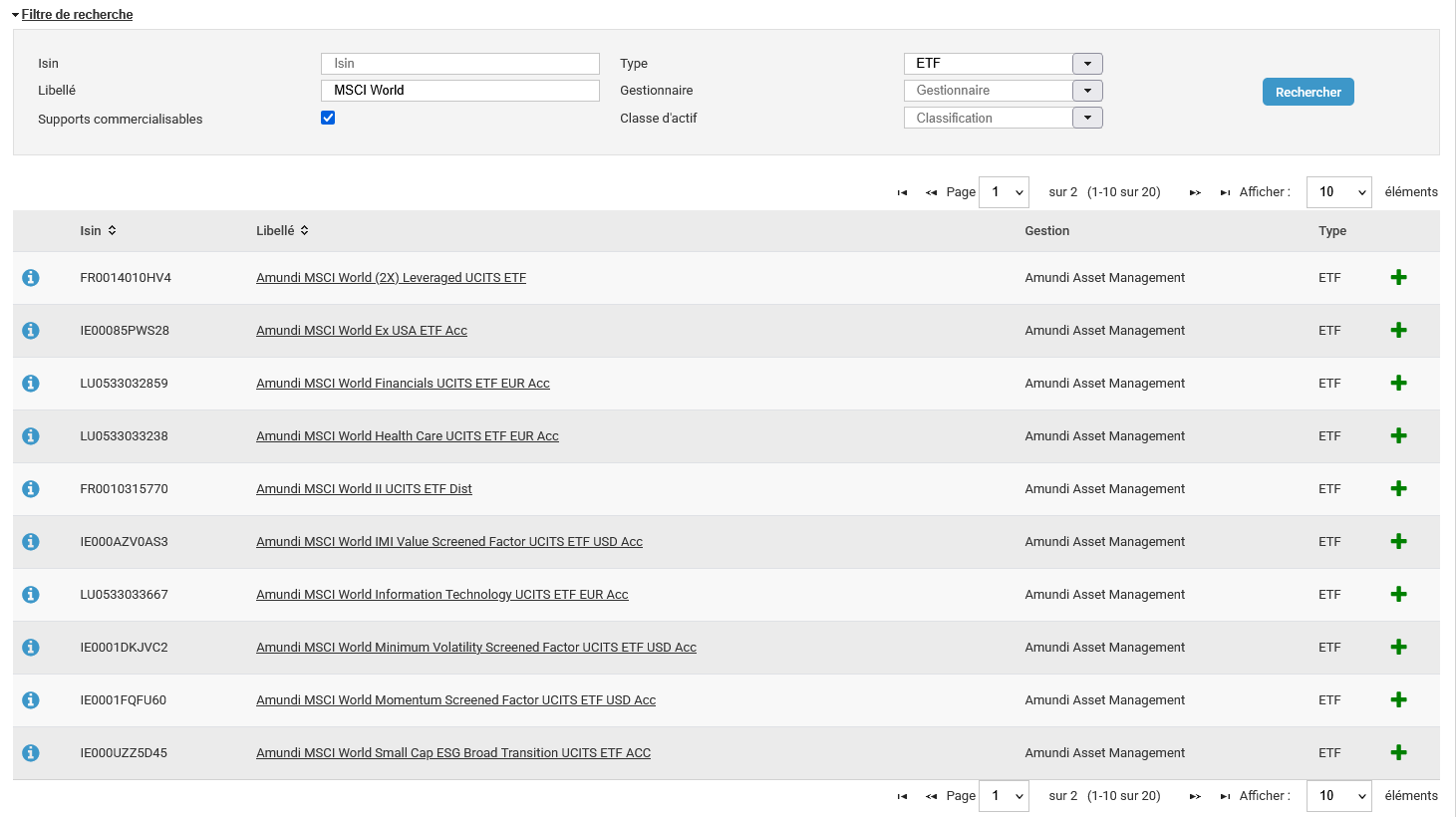Open MSCI World Momentum Screened Factor link
Viewport: 1456px width, 817px height.
(455, 700)
